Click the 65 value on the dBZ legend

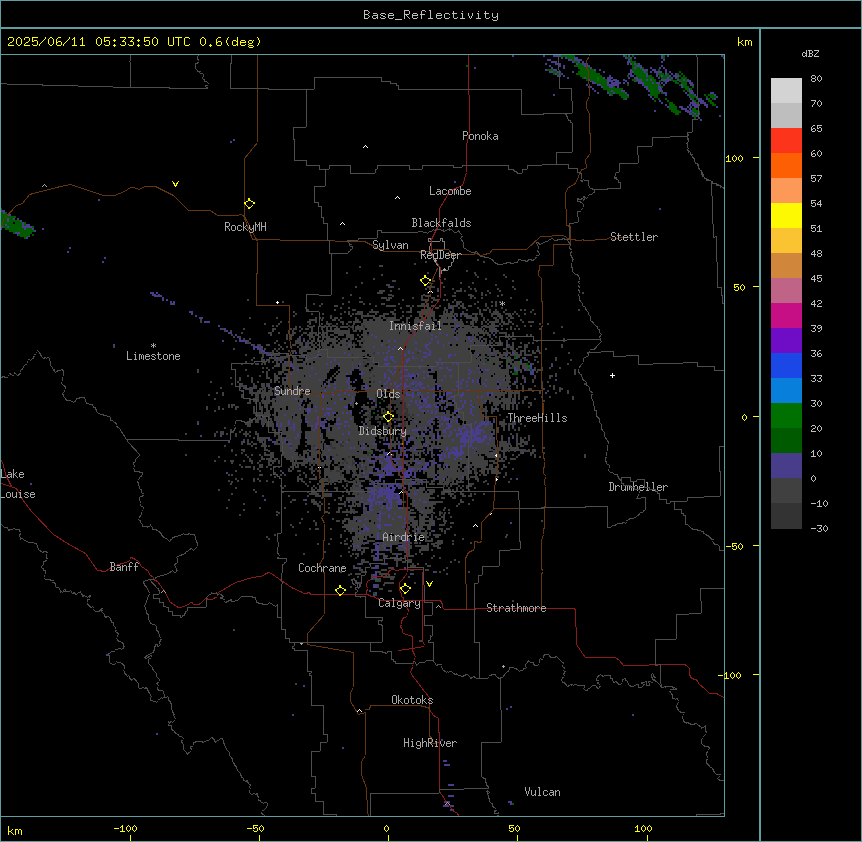coord(816,128)
